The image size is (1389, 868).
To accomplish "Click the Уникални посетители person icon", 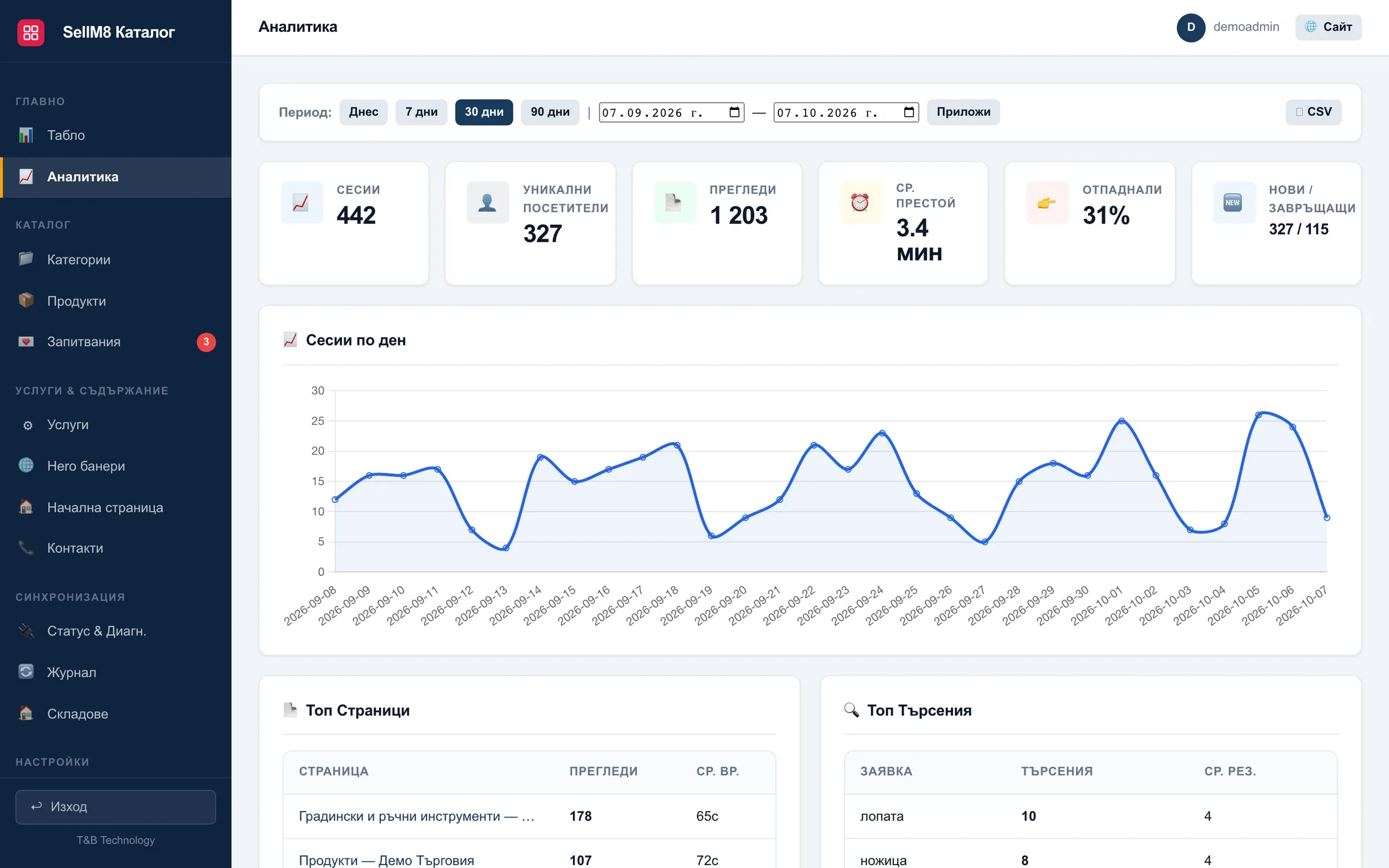I will [x=488, y=203].
